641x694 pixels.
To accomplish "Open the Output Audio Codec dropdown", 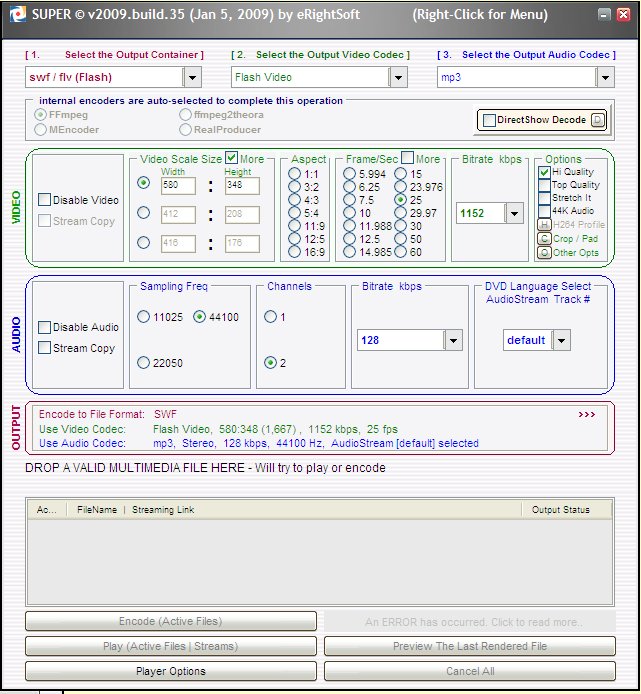I will [605, 77].
